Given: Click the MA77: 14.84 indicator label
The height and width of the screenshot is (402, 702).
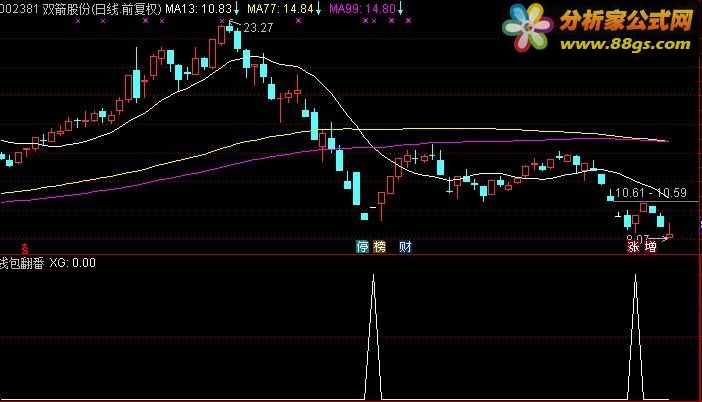Looking at the screenshot, I should tap(280, 9).
